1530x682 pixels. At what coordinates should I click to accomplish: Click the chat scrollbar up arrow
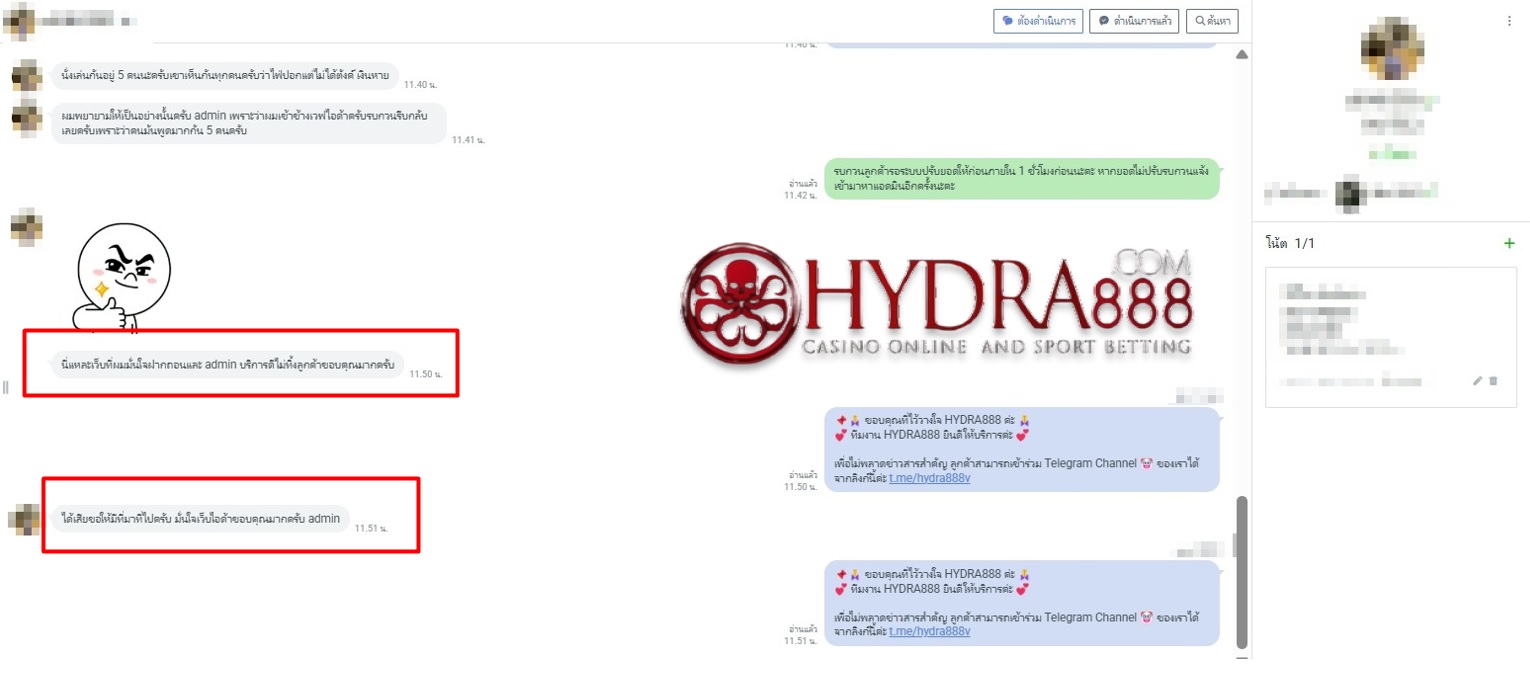pos(1242,54)
